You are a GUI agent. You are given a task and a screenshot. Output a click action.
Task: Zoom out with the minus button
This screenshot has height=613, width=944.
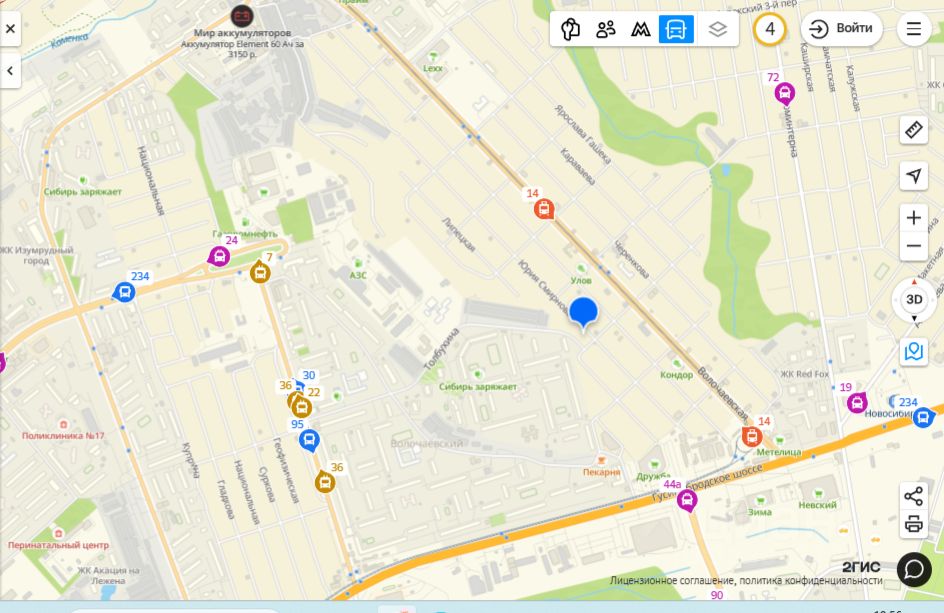914,246
